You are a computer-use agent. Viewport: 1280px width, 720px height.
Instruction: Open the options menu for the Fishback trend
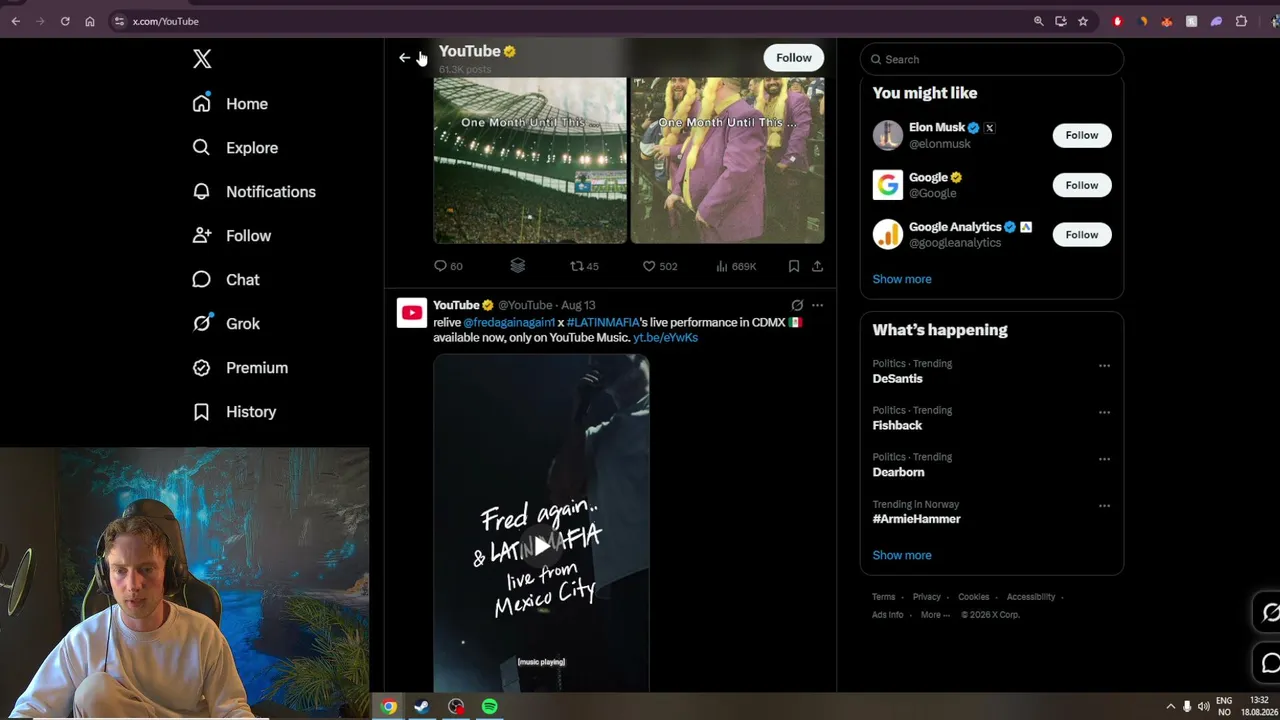1104,412
